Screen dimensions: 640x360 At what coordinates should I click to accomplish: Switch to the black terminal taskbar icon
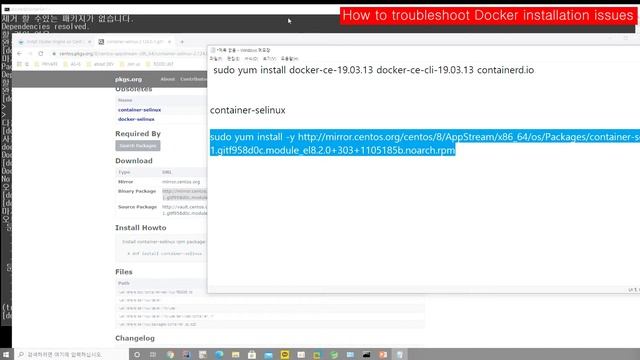tap(367, 355)
